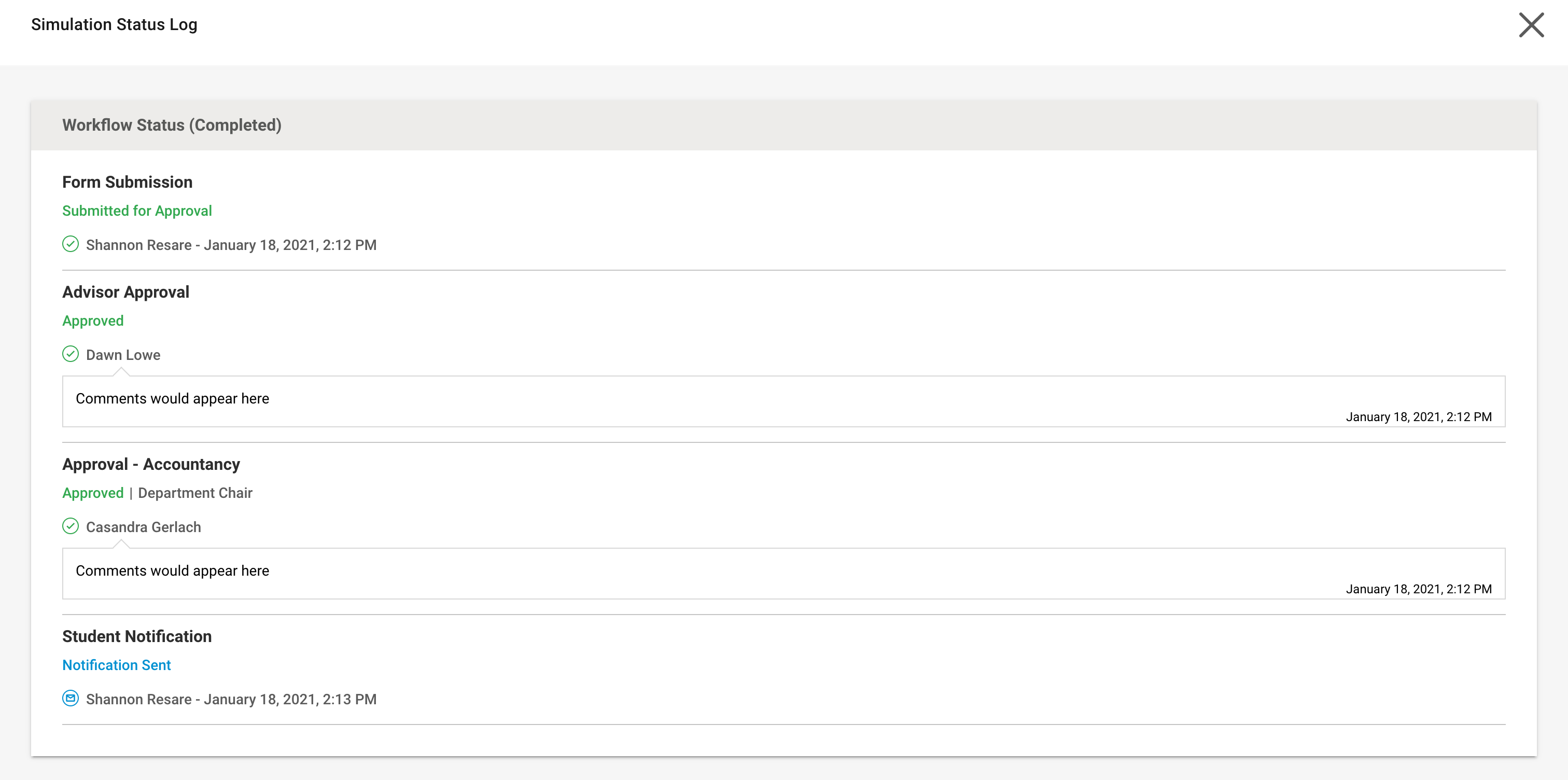Select the Form Submission section heading
The height and width of the screenshot is (780, 1568).
(x=127, y=182)
